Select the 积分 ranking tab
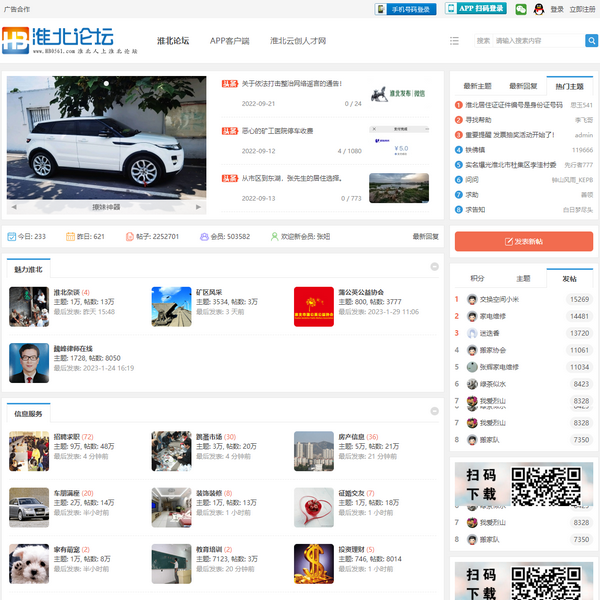The image size is (600, 600). click(x=477, y=279)
